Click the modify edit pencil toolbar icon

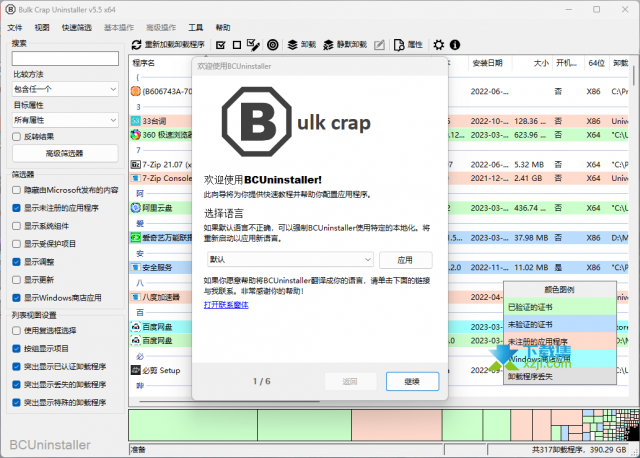379,44
